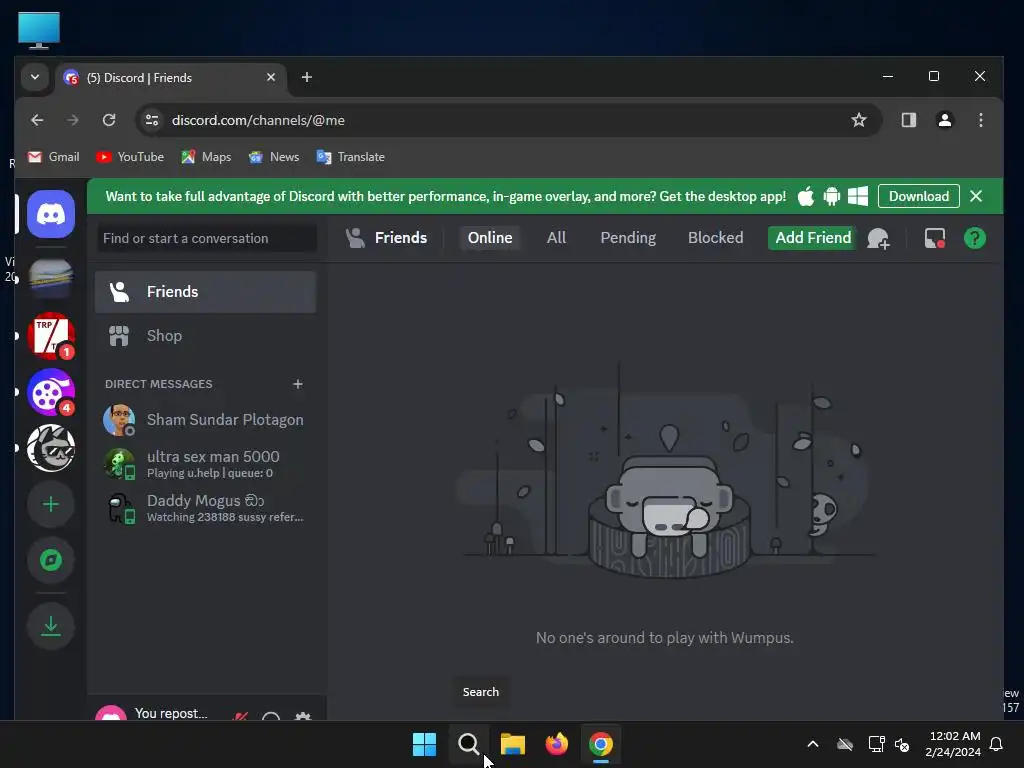Click the Chrome icon in the taskbar
1024x768 pixels.
point(601,744)
